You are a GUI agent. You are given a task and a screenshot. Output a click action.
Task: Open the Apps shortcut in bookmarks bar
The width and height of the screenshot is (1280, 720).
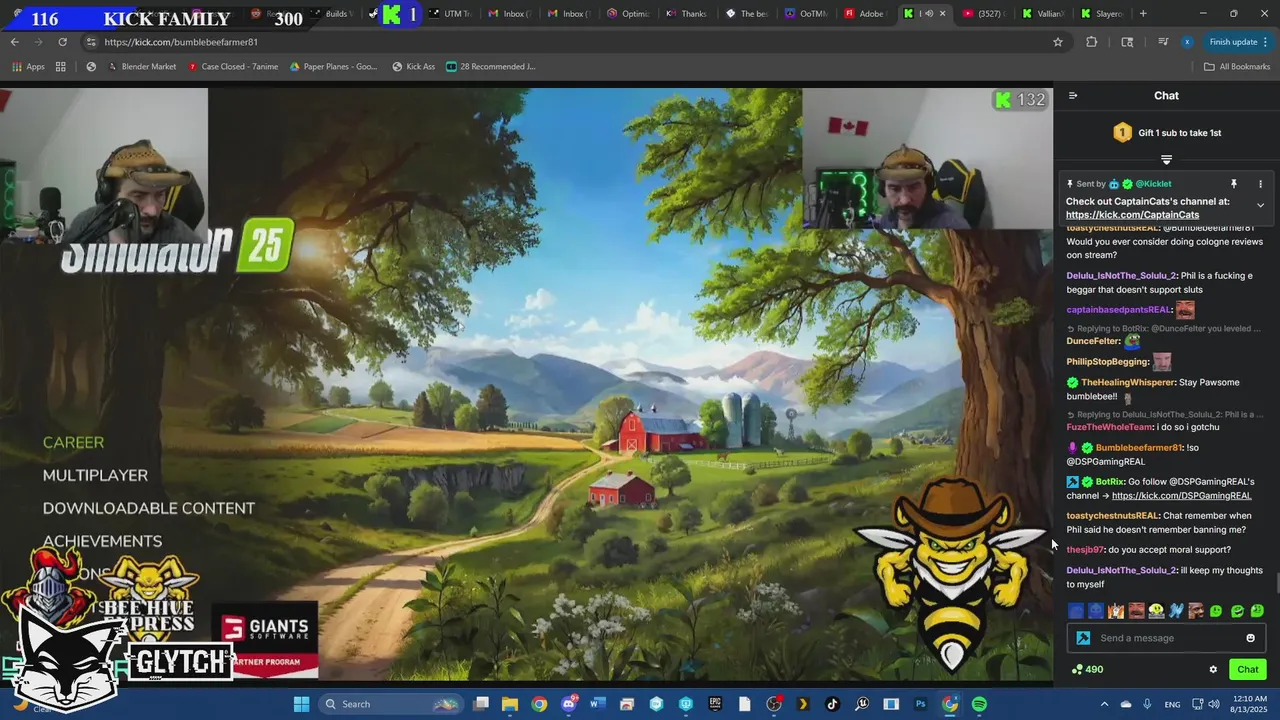(28, 67)
